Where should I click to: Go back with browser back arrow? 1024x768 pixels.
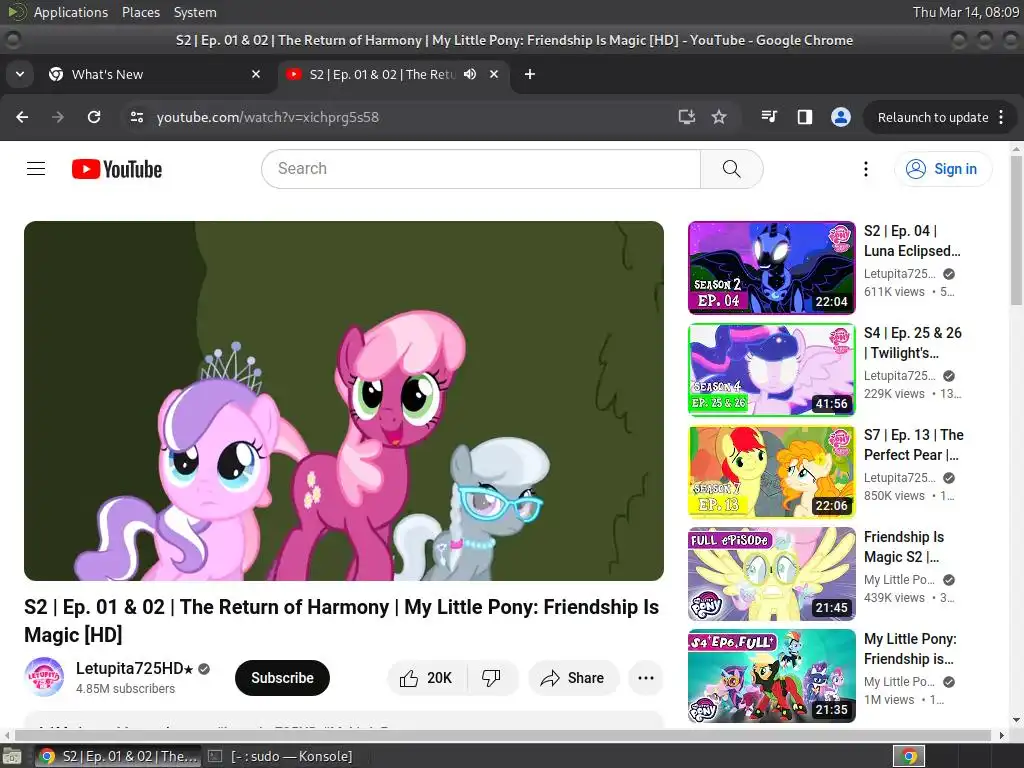point(22,117)
